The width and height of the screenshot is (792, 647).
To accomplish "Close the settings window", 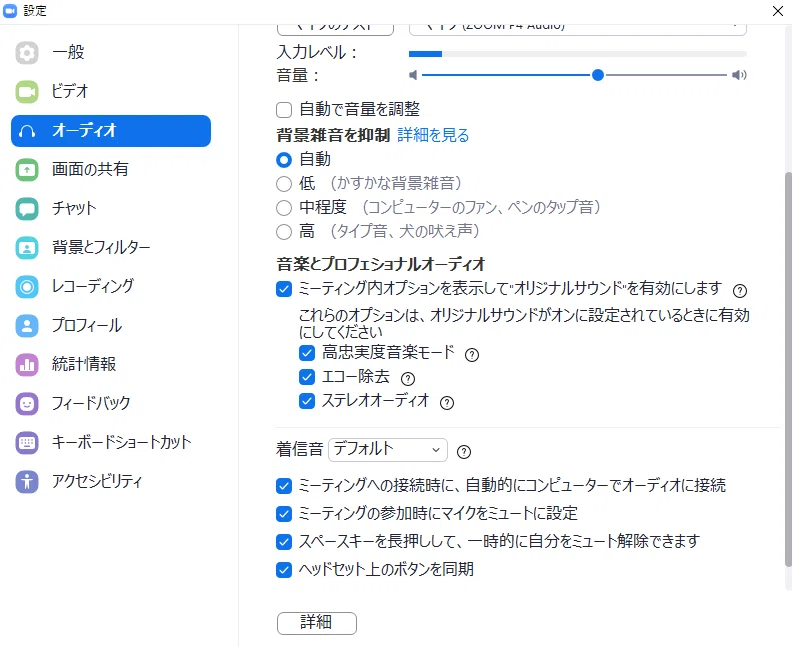I will [x=778, y=11].
